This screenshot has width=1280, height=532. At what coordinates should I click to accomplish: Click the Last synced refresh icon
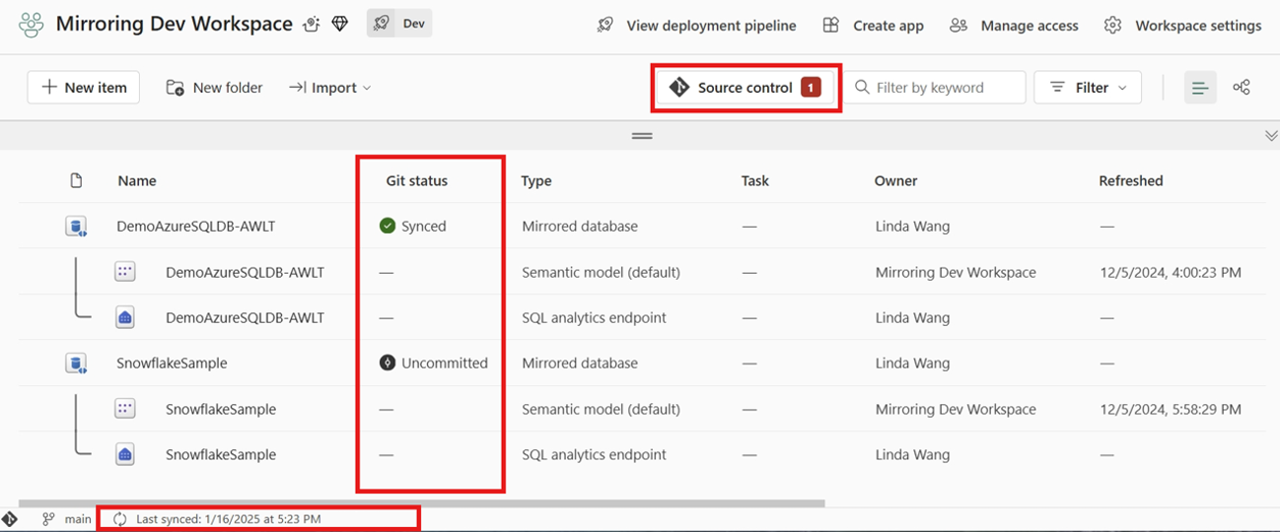[x=121, y=519]
